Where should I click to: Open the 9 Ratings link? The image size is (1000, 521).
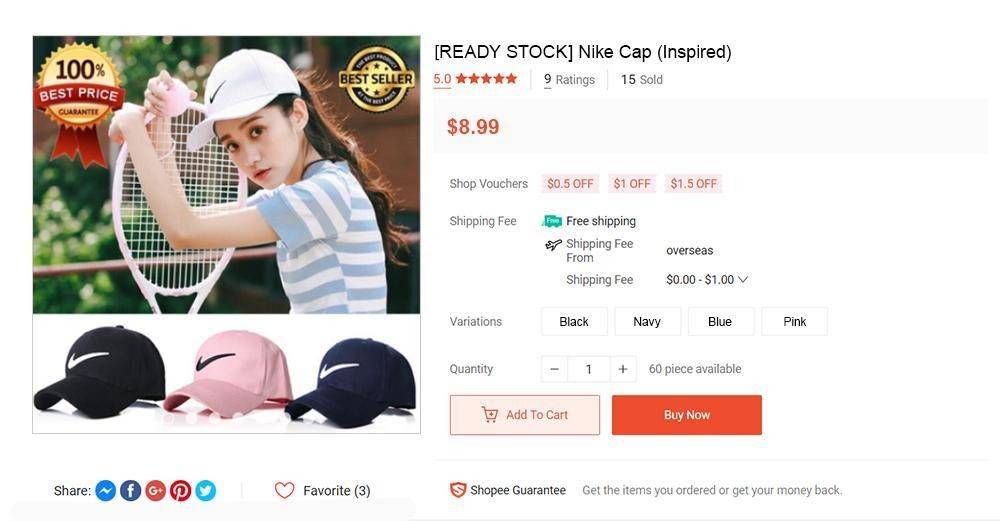pyautogui.click(x=569, y=80)
